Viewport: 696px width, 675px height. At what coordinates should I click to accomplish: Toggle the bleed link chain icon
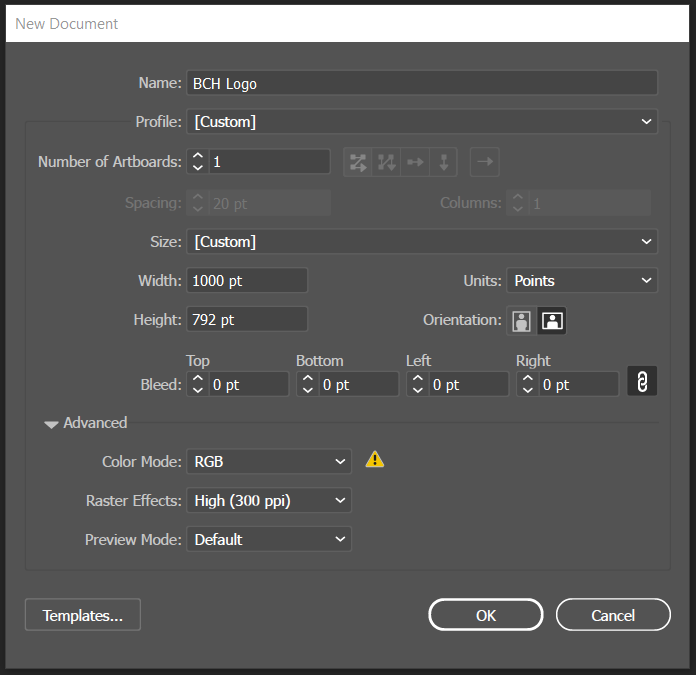click(x=642, y=381)
